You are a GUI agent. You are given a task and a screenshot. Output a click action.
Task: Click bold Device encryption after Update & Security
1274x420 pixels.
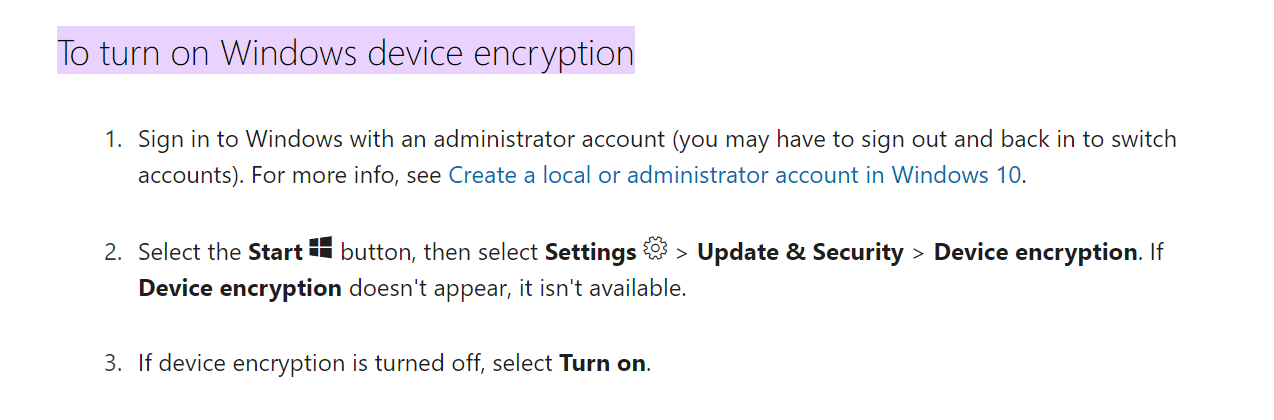(1035, 252)
